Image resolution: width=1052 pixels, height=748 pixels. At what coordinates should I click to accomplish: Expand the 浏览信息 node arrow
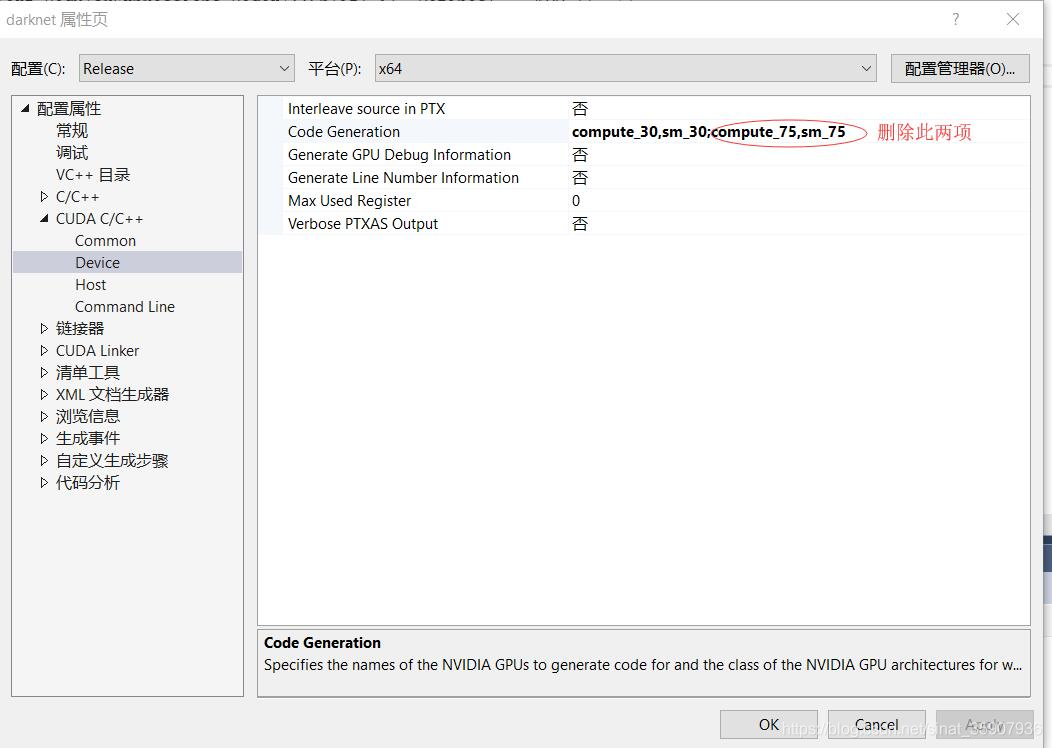(x=44, y=417)
